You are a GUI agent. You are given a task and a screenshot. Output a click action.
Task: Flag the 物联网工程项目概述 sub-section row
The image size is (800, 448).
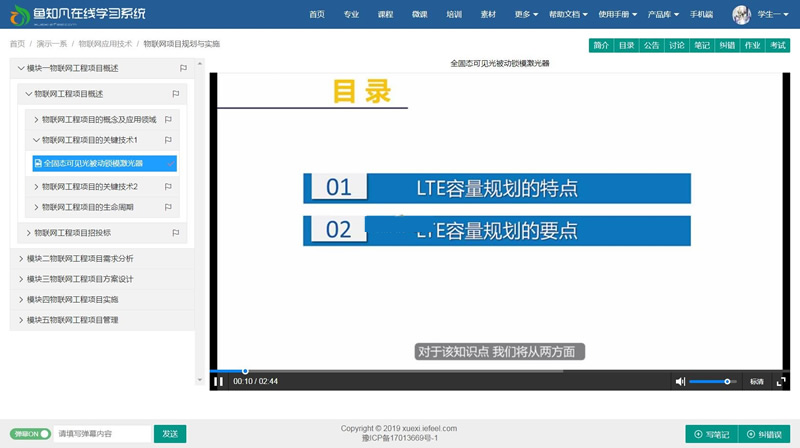[x=176, y=94]
